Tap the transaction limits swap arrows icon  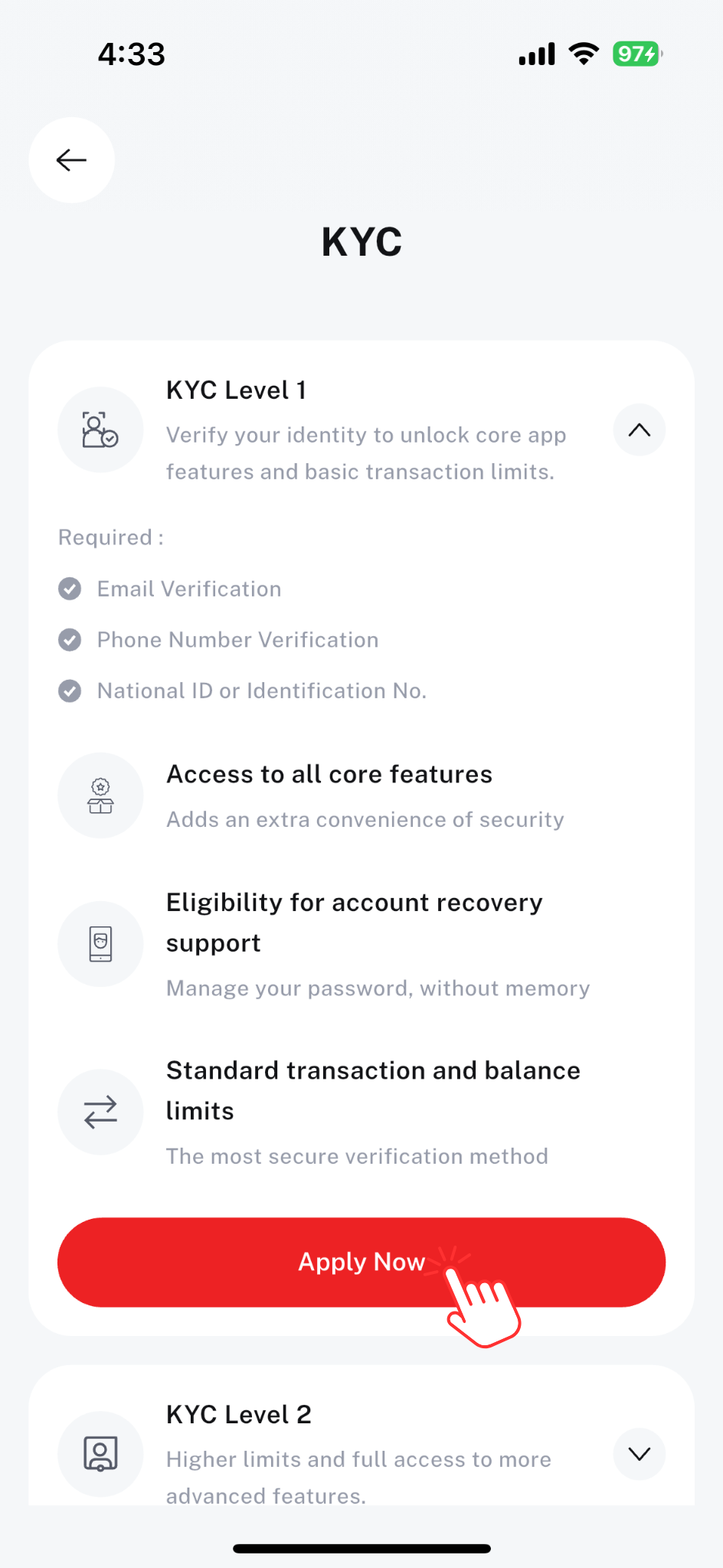click(100, 1112)
